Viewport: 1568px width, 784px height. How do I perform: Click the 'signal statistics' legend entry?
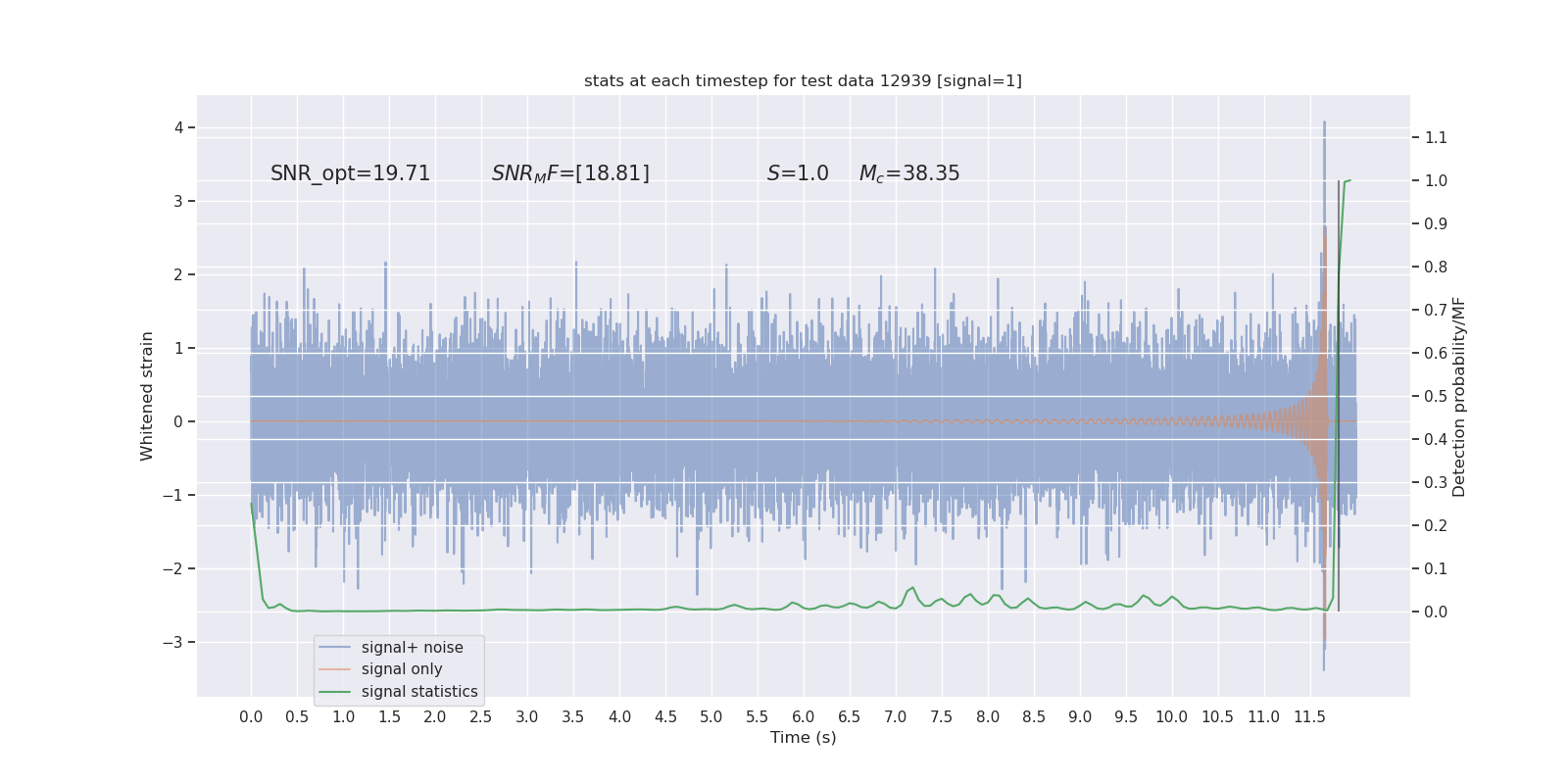(419, 692)
